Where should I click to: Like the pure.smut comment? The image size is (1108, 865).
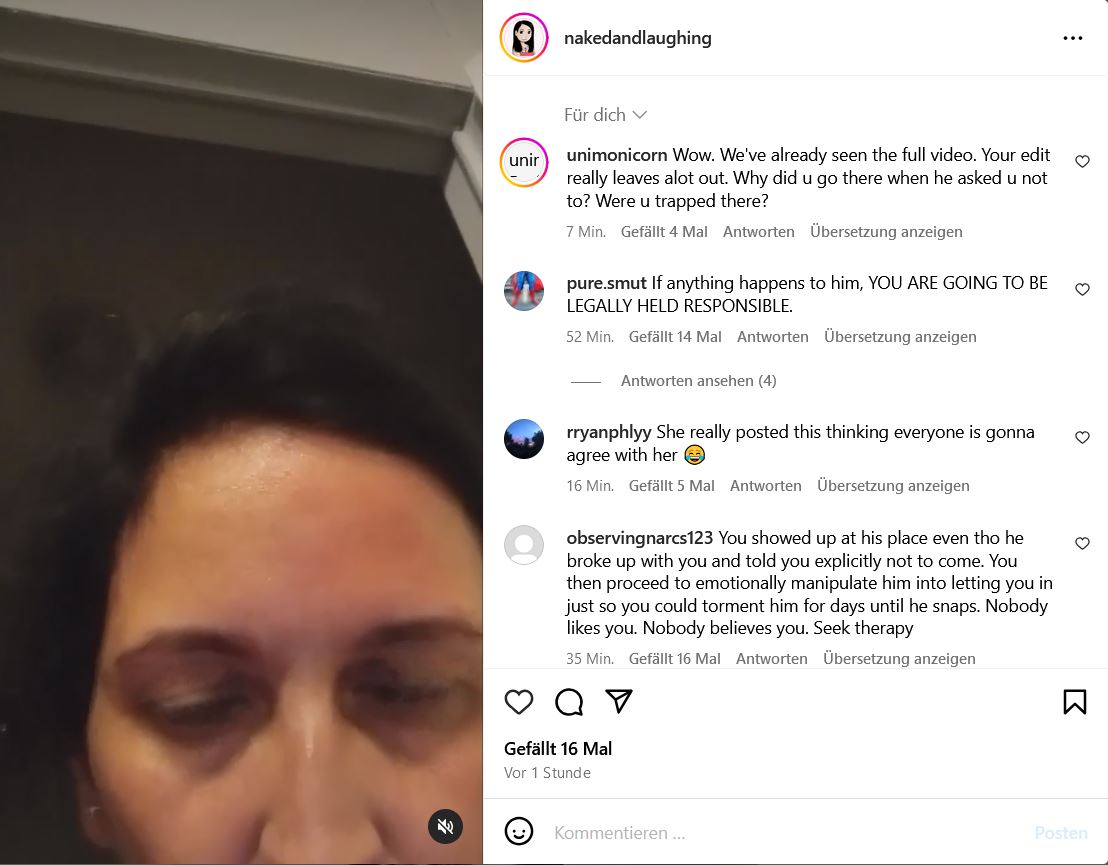click(x=1082, y=290)
